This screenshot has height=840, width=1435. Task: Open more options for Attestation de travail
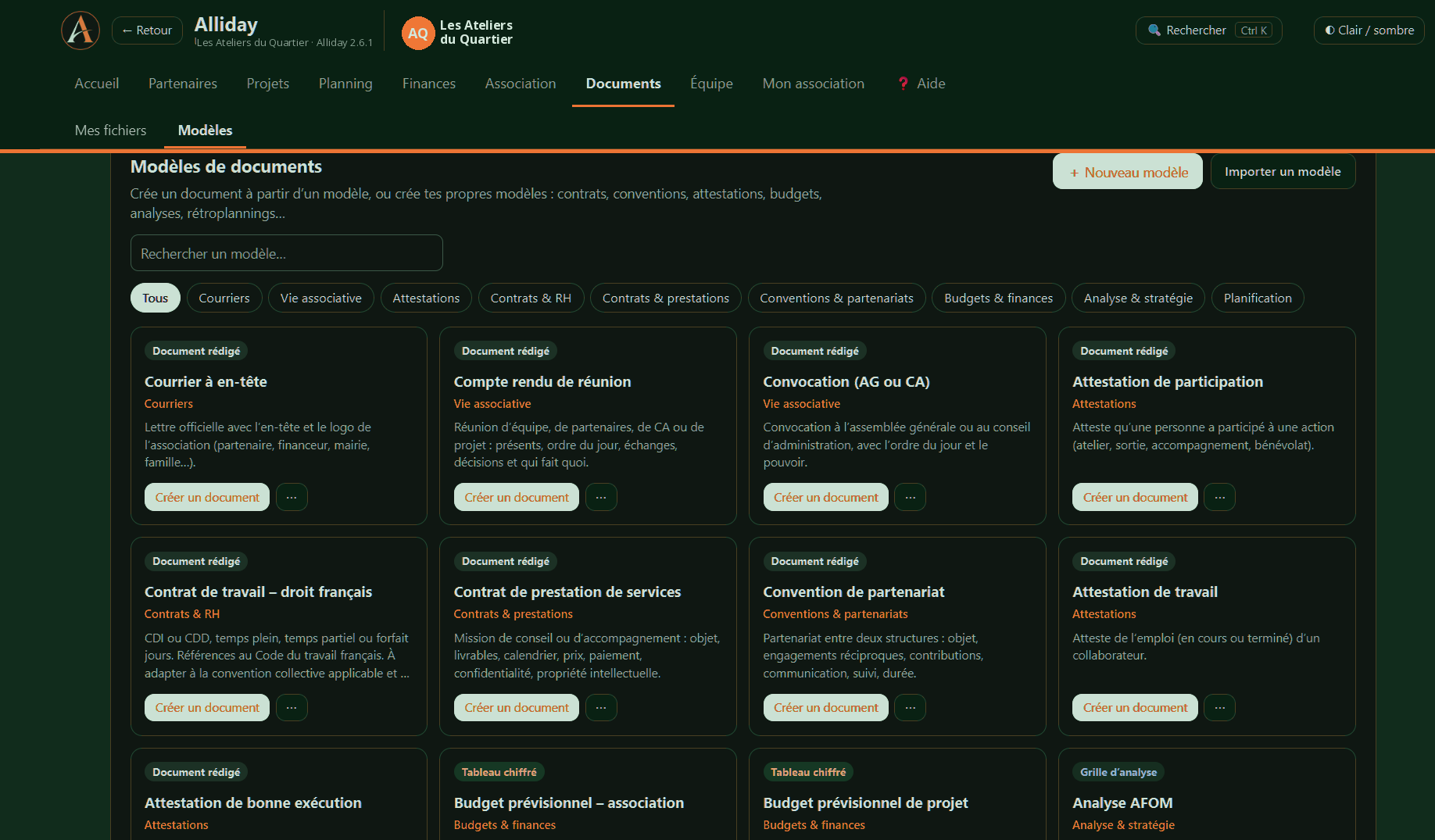point(1219,707)
